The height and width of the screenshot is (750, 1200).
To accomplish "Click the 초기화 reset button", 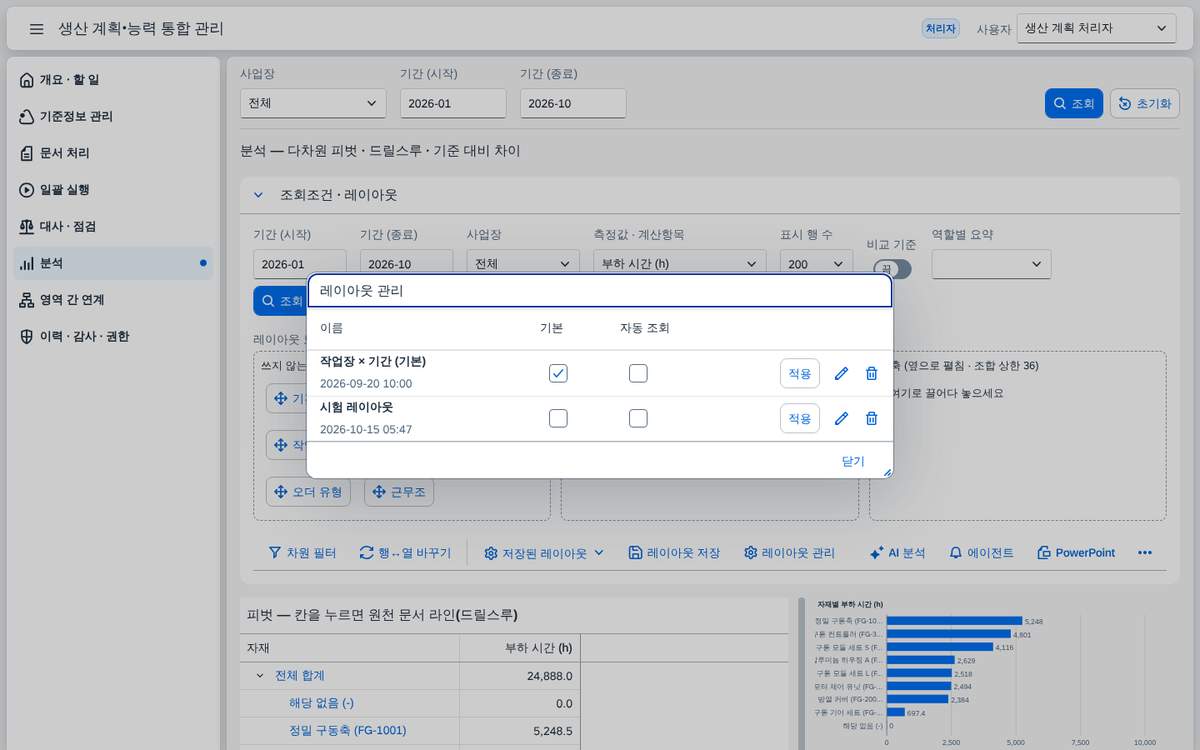I will coord(1144,103).
